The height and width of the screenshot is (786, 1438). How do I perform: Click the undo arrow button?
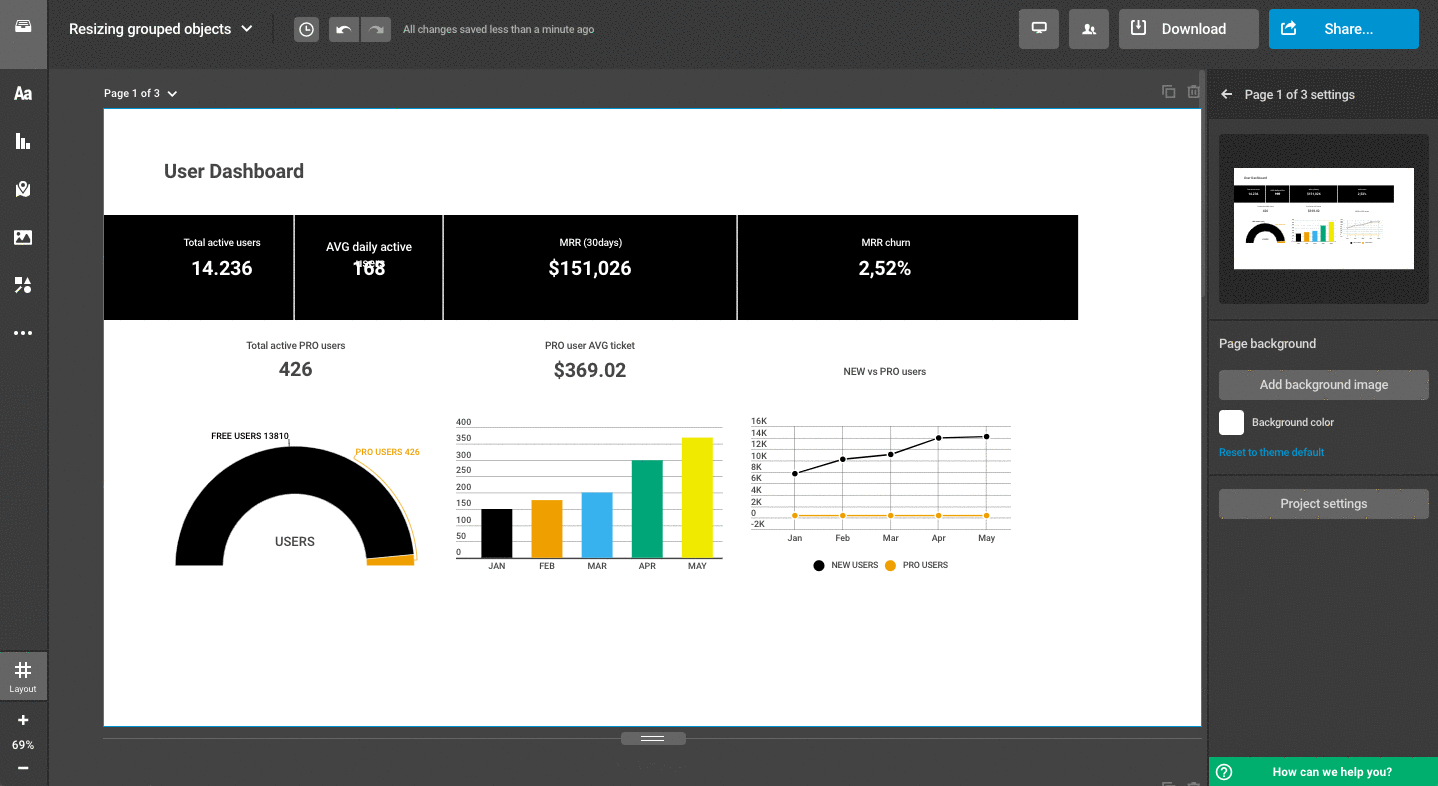[343, 29]
